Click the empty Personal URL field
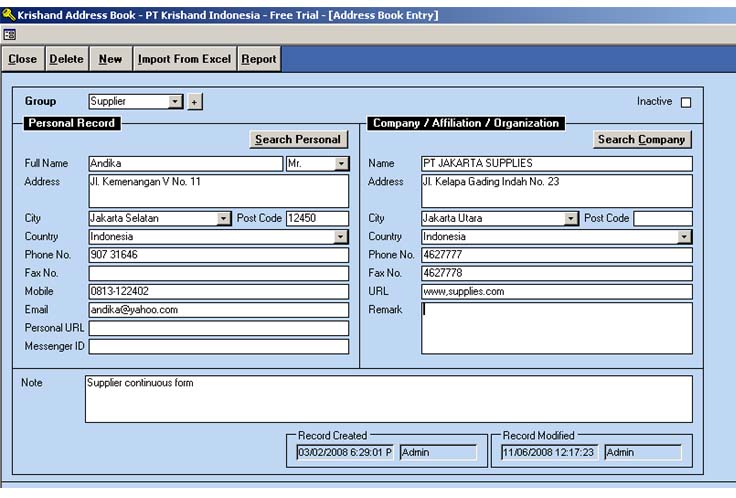736x498 pixels. tap(219, 328)
